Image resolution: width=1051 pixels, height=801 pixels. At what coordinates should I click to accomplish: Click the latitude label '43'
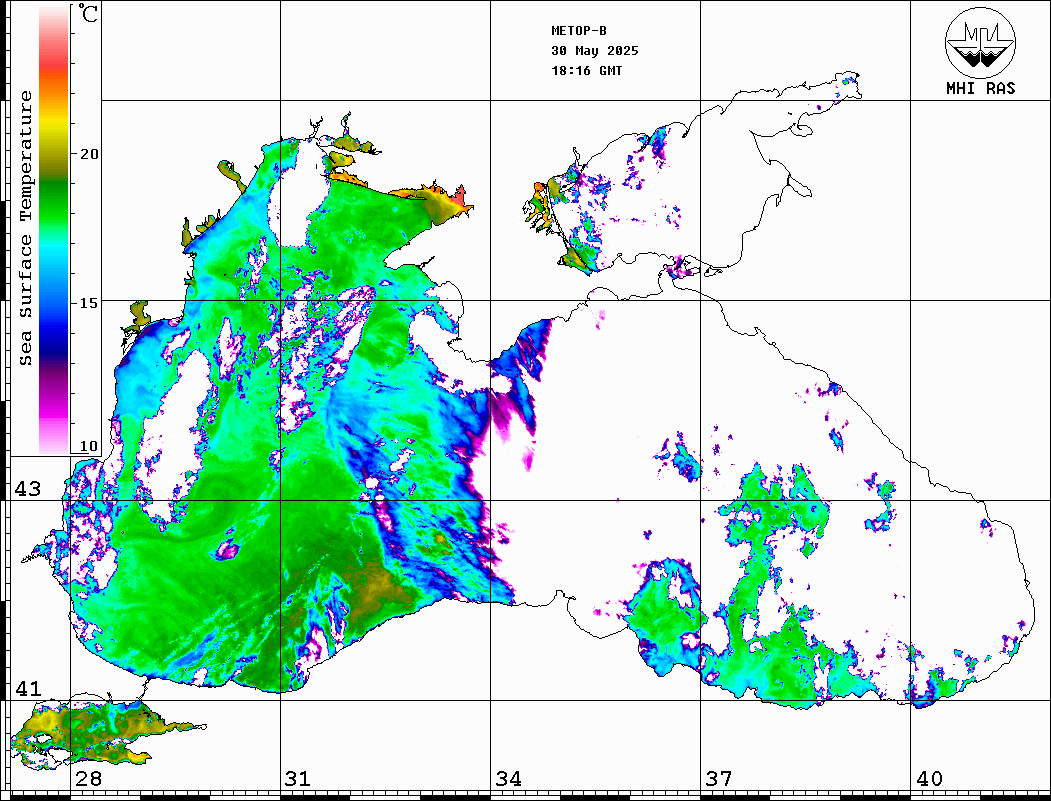pyautogui.click(x=28, y=489)
